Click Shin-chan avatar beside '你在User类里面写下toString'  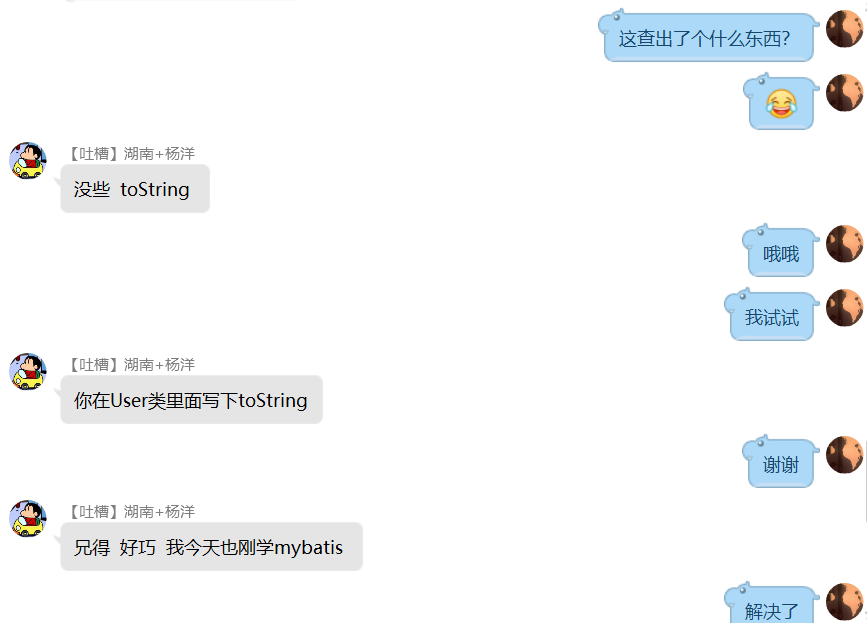coord(28,372)
